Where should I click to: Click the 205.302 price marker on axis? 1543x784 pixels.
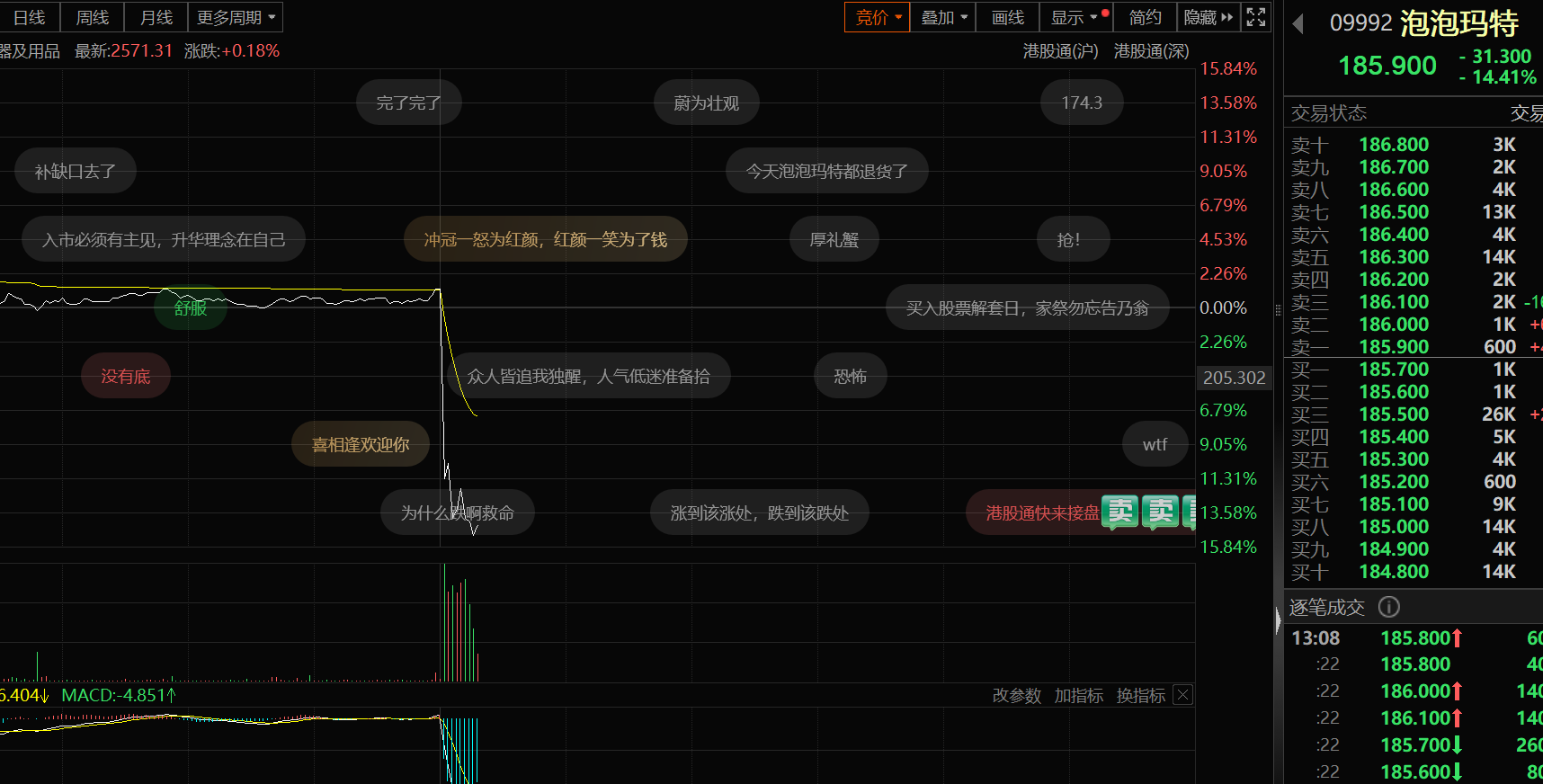(1234, 378)
